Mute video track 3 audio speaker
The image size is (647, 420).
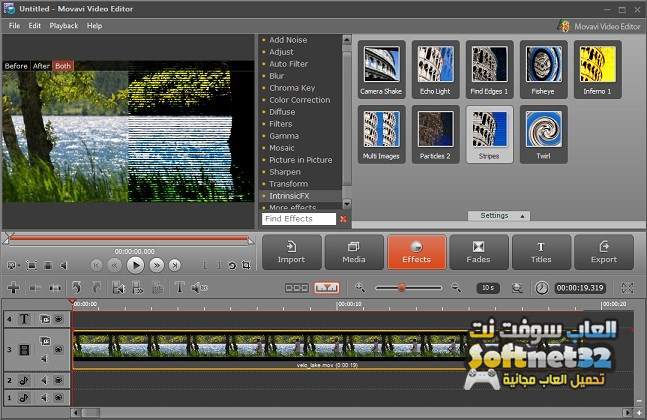coord(45,359)
